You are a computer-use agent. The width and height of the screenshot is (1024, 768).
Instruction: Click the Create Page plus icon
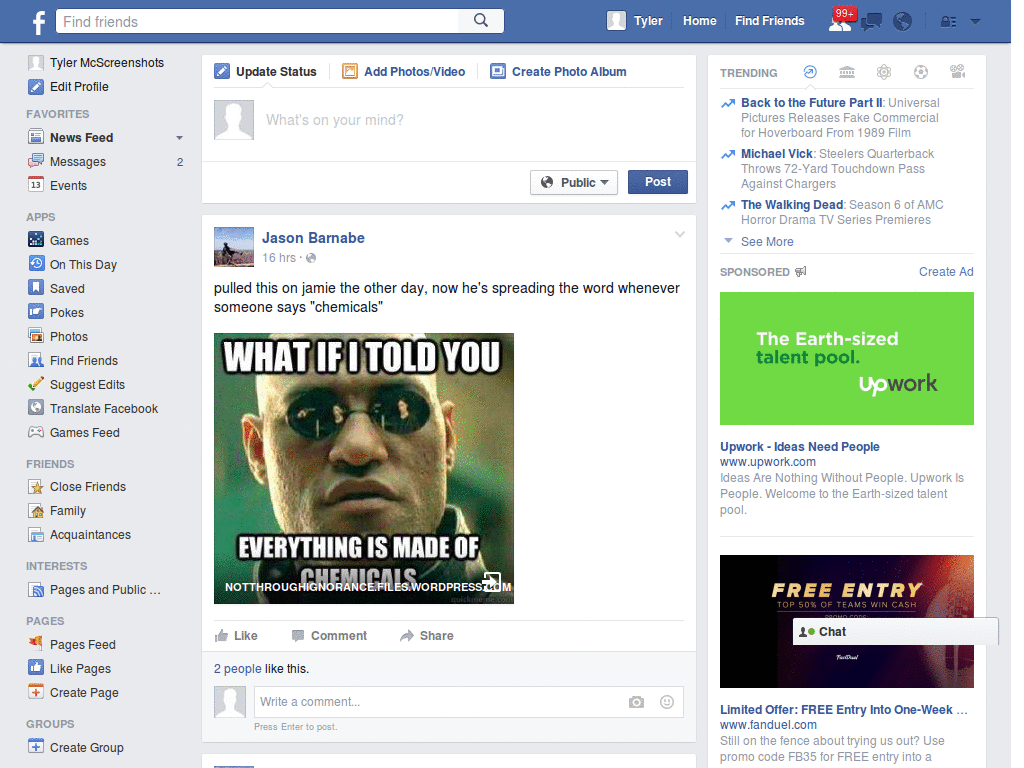[x=36, y=692]
